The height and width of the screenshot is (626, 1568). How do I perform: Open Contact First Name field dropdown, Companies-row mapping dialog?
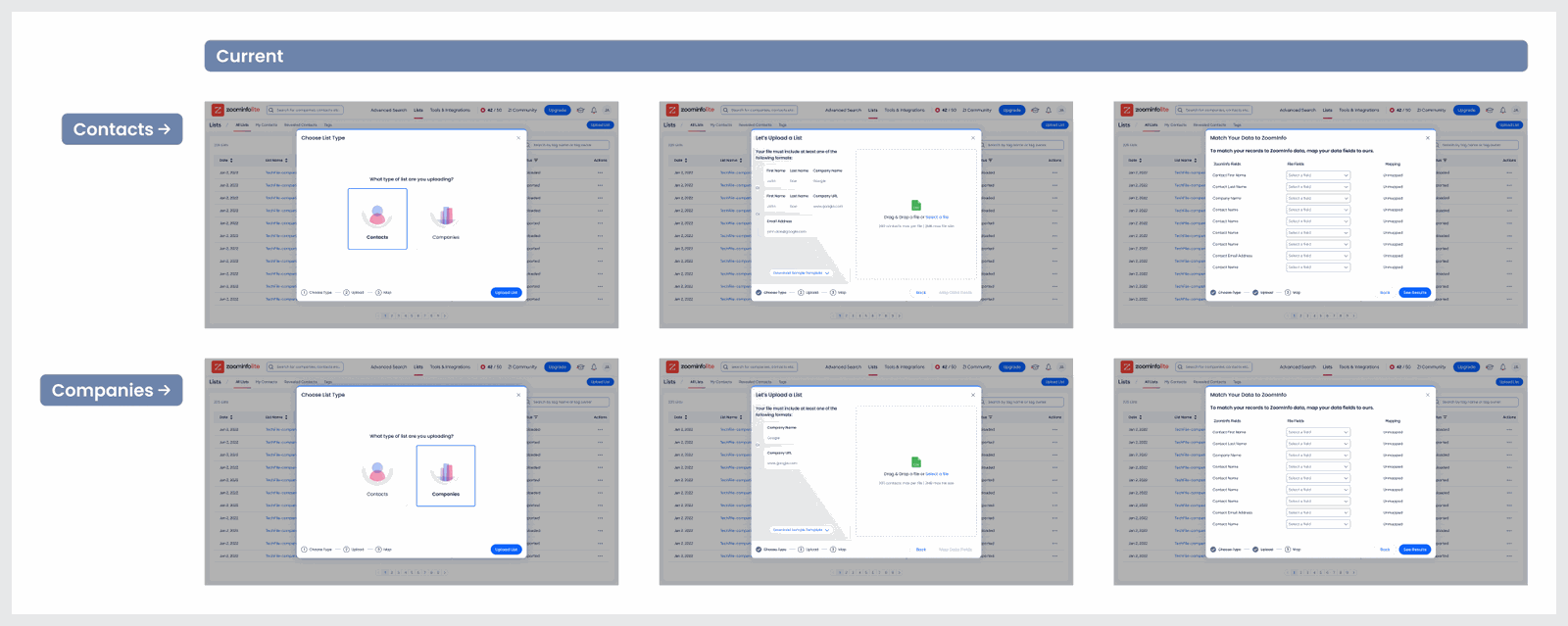[x=1318, y=432]
